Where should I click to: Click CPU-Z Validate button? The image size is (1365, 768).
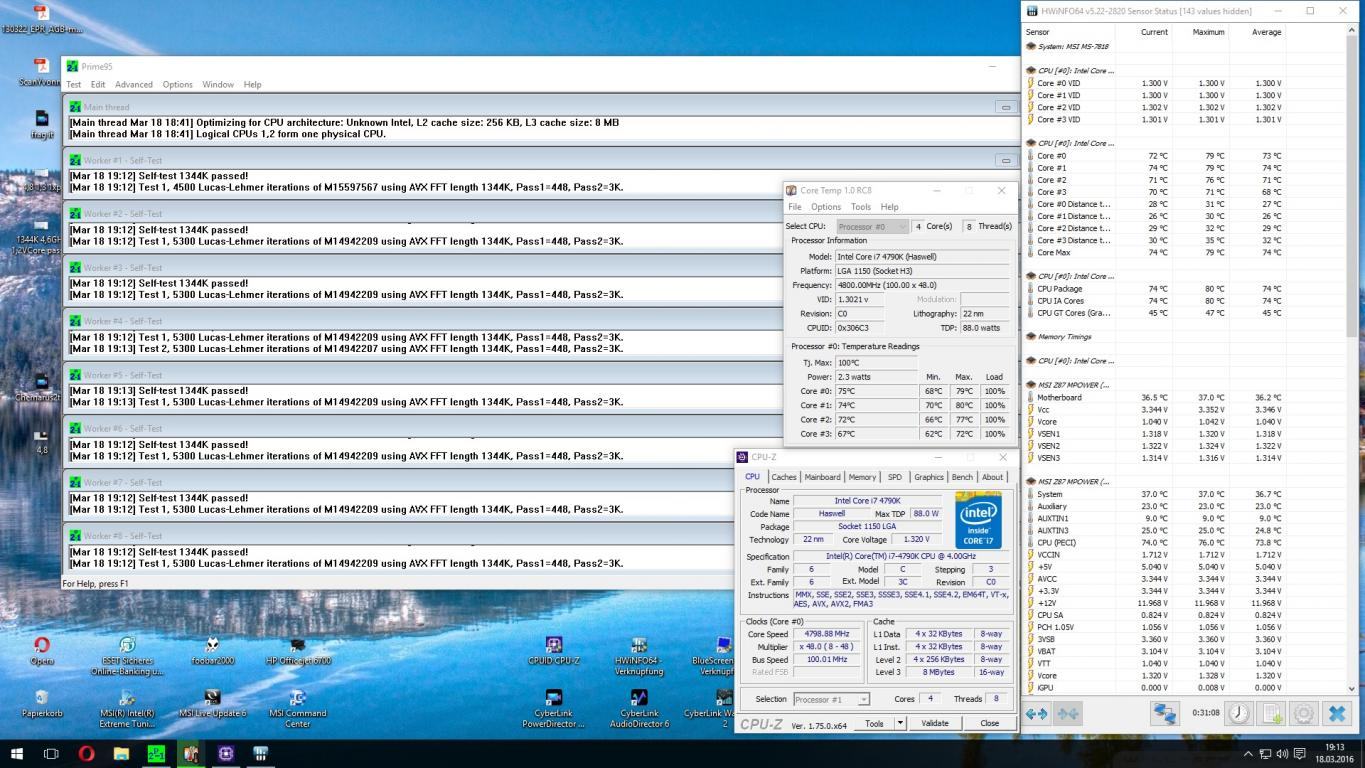coord(934,723)
